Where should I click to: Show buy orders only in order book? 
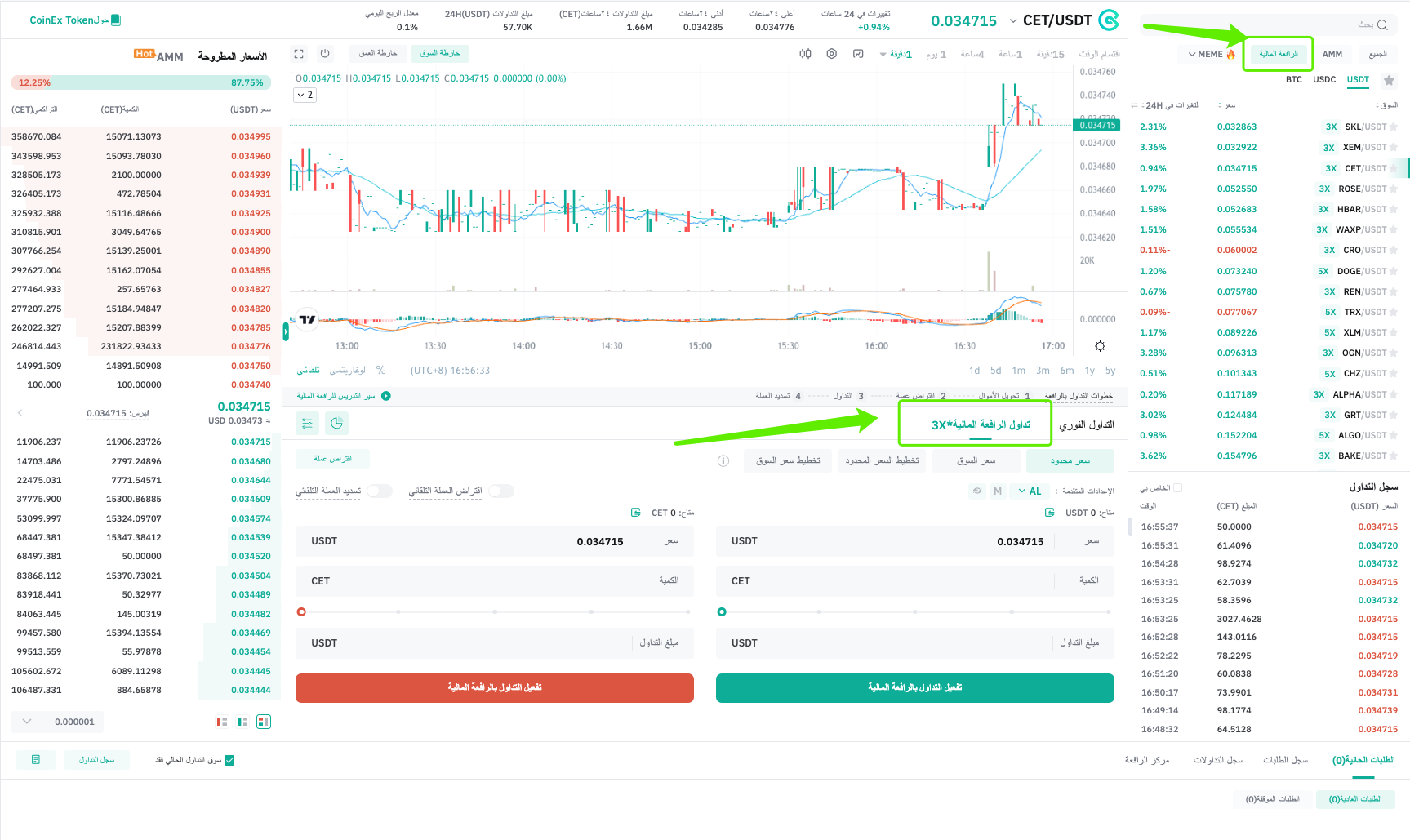click(x=242, y=722)
